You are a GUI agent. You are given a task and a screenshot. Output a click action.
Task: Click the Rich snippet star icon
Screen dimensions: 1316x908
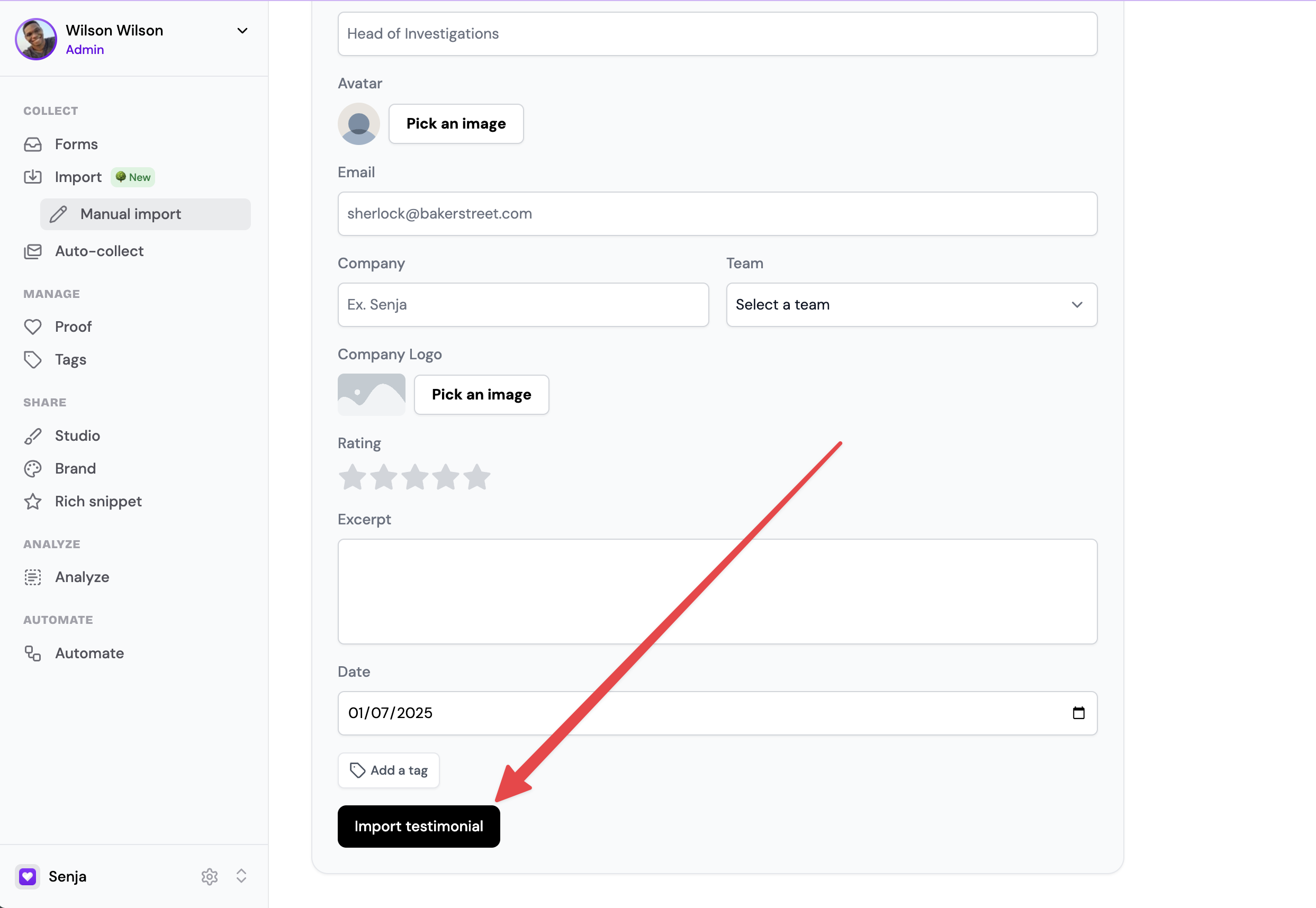[32, 502]
